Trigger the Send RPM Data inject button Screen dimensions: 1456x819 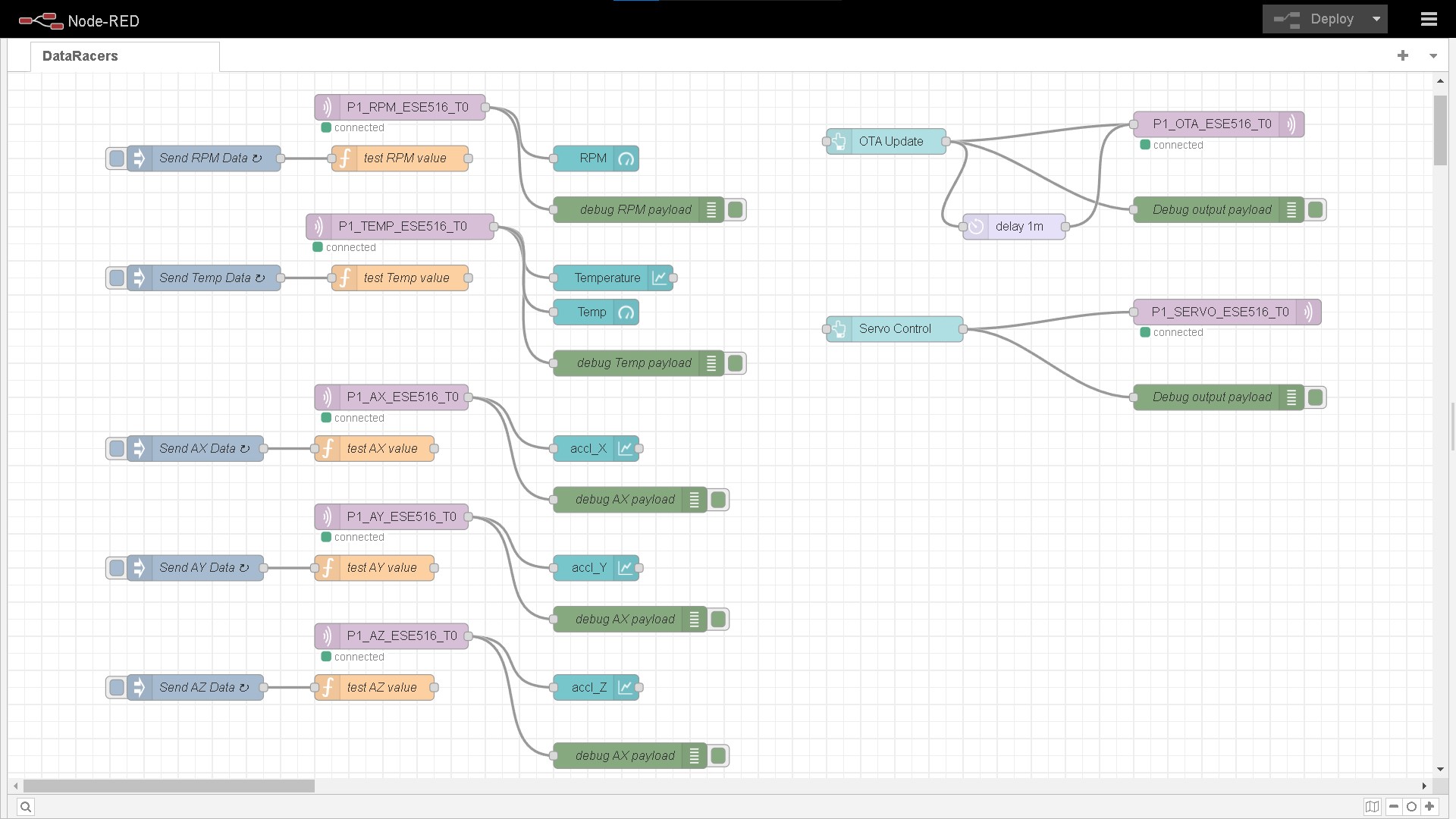pyautogui.click(x=116, y=158)
